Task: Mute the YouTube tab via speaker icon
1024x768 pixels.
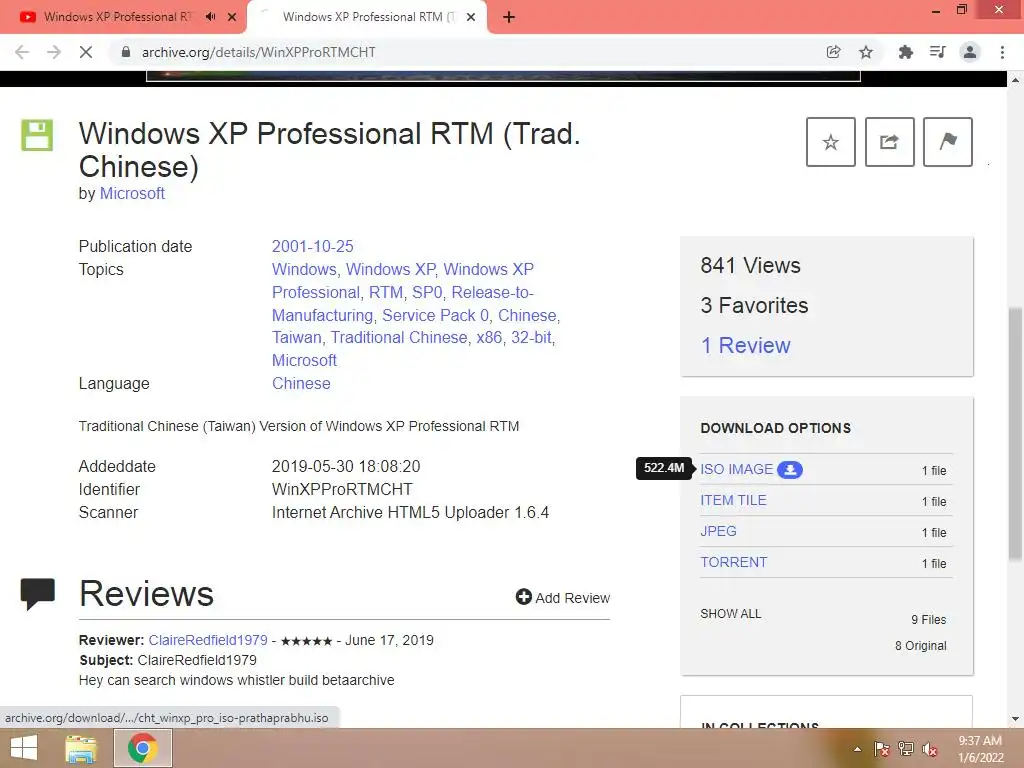Action: tap(210, 17)
